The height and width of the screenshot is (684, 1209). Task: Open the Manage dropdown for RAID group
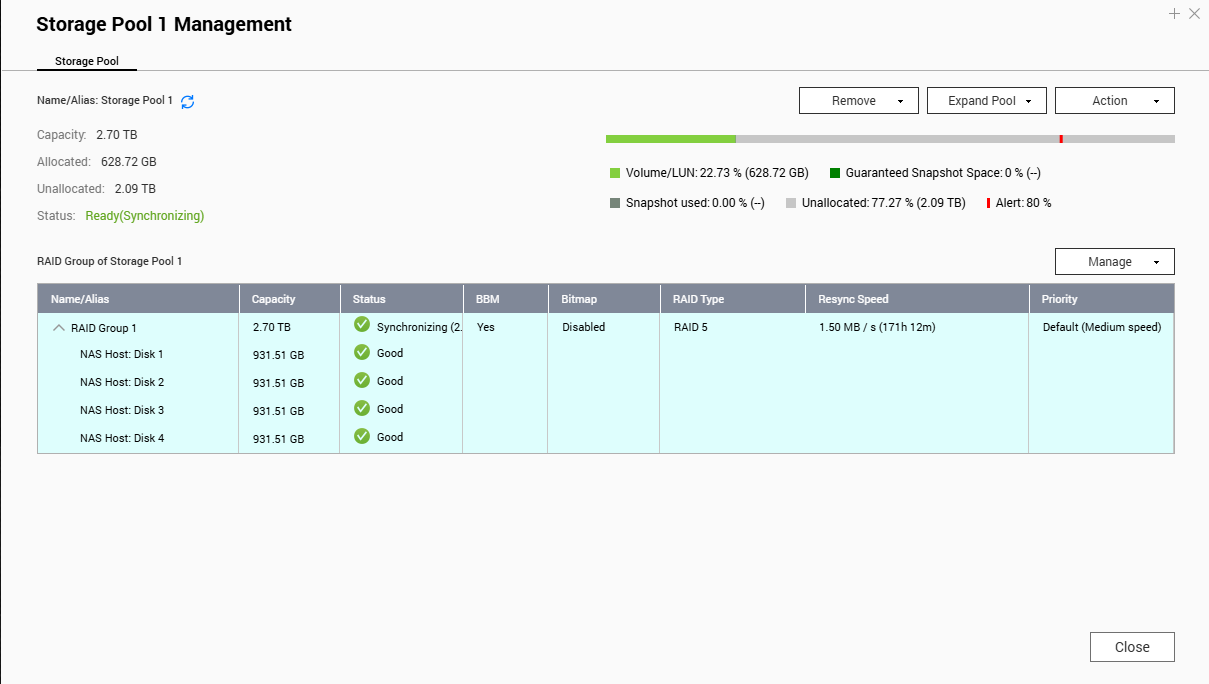click(x=1114, y=262)
